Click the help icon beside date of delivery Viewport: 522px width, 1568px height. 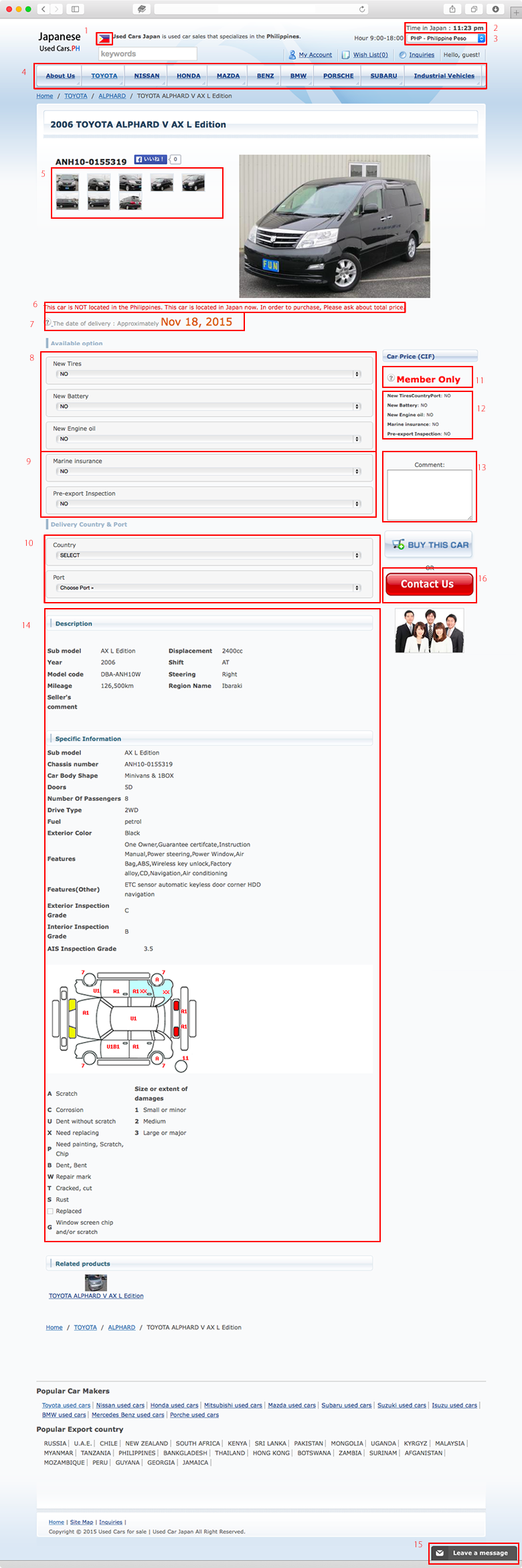point(48,322)
